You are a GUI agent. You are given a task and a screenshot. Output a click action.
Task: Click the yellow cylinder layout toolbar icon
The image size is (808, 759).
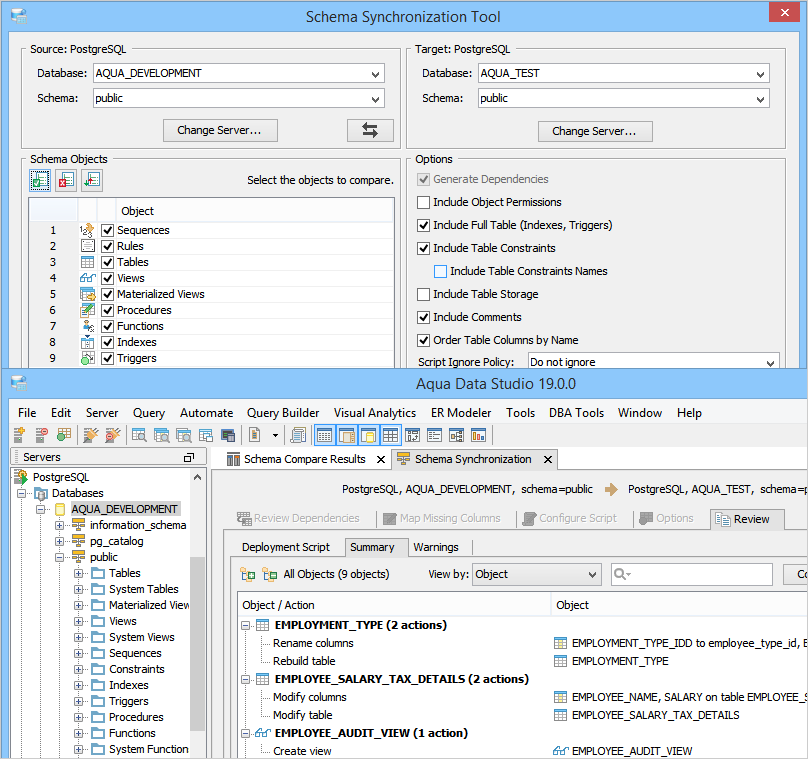[368, 435]
